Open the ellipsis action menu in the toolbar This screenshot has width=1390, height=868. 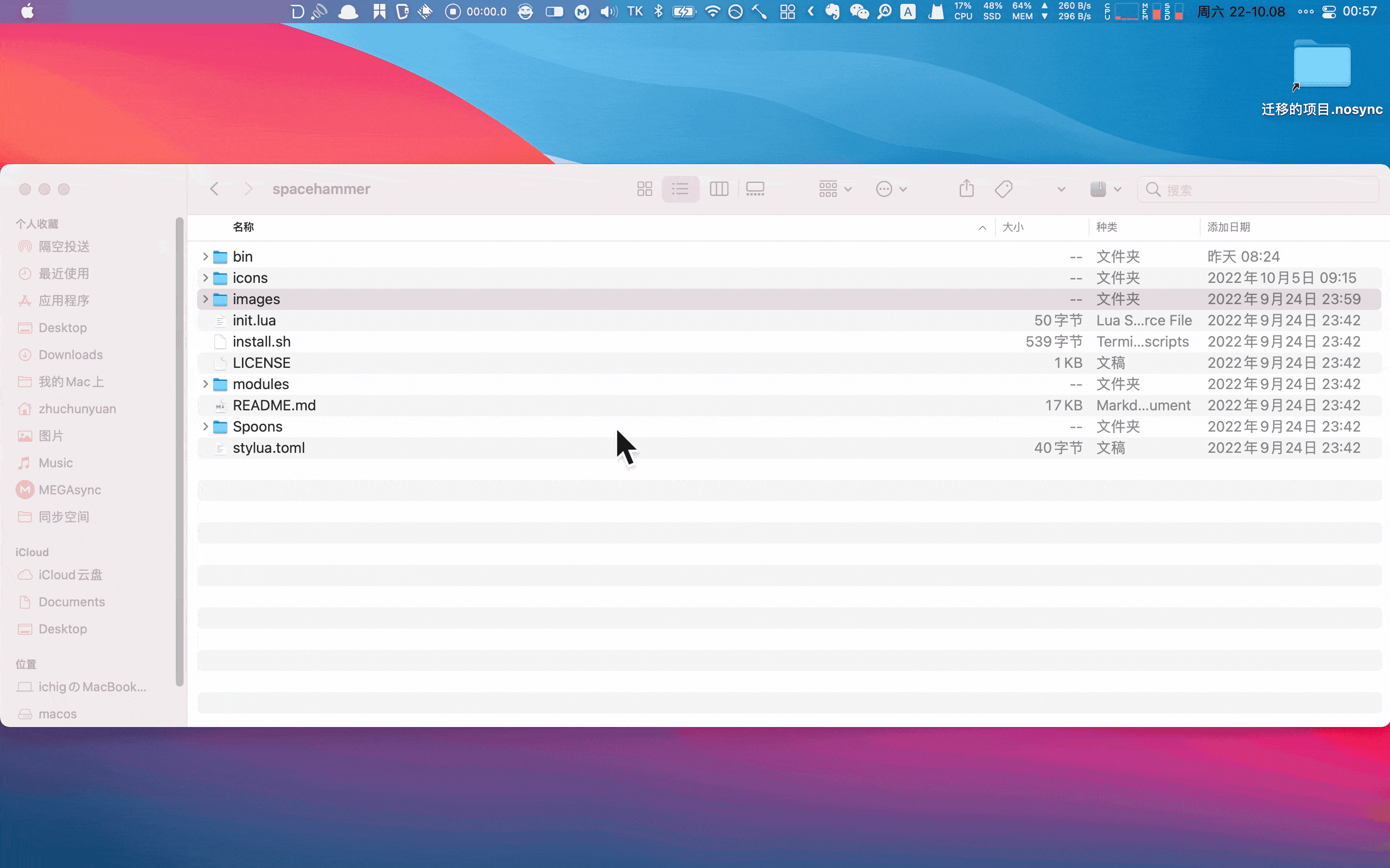[891, 189]
